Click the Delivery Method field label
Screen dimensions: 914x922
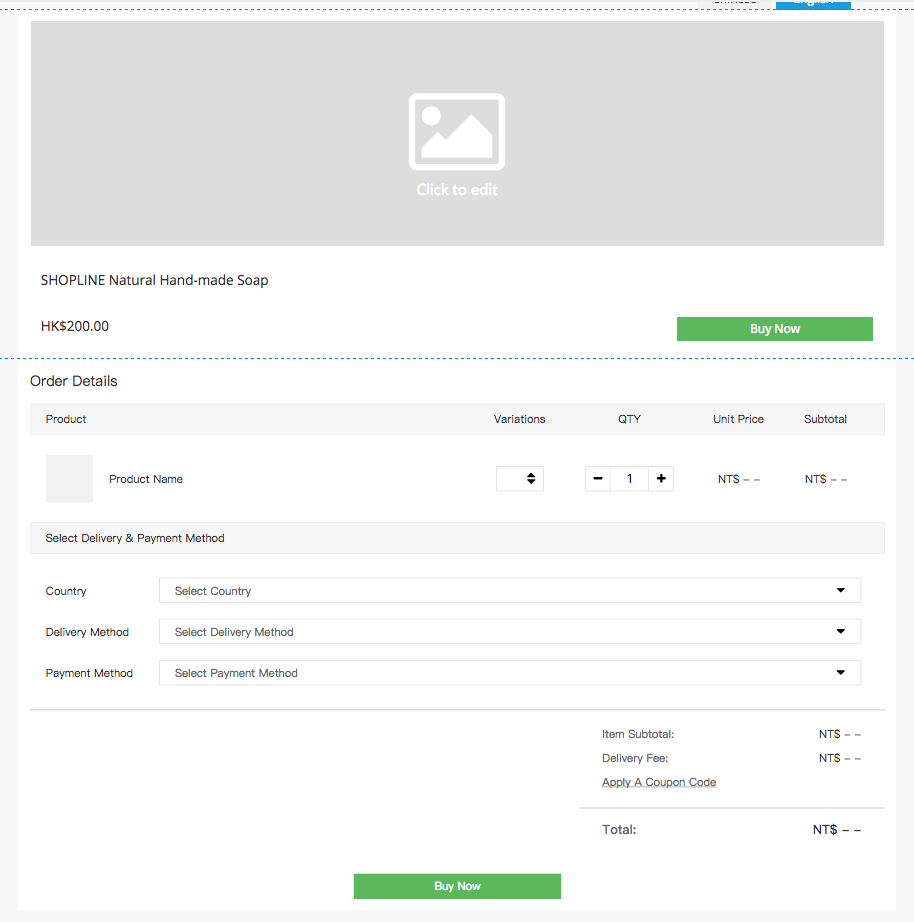pyautogui.click(x=87, y=632)
